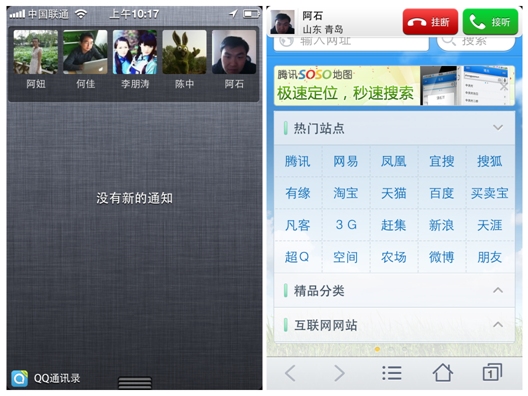The image size is (528, 396).
Task: Open the 腾讯 site link
Action: coord(298,161)
